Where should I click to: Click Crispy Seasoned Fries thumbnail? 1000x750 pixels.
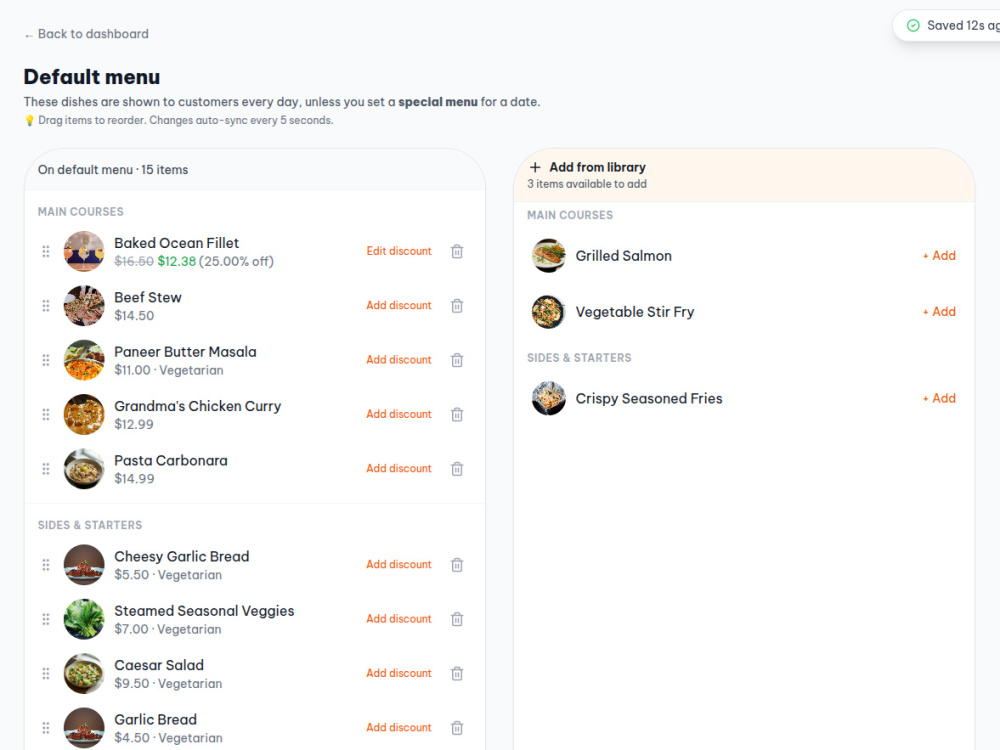tap(548, 398)
